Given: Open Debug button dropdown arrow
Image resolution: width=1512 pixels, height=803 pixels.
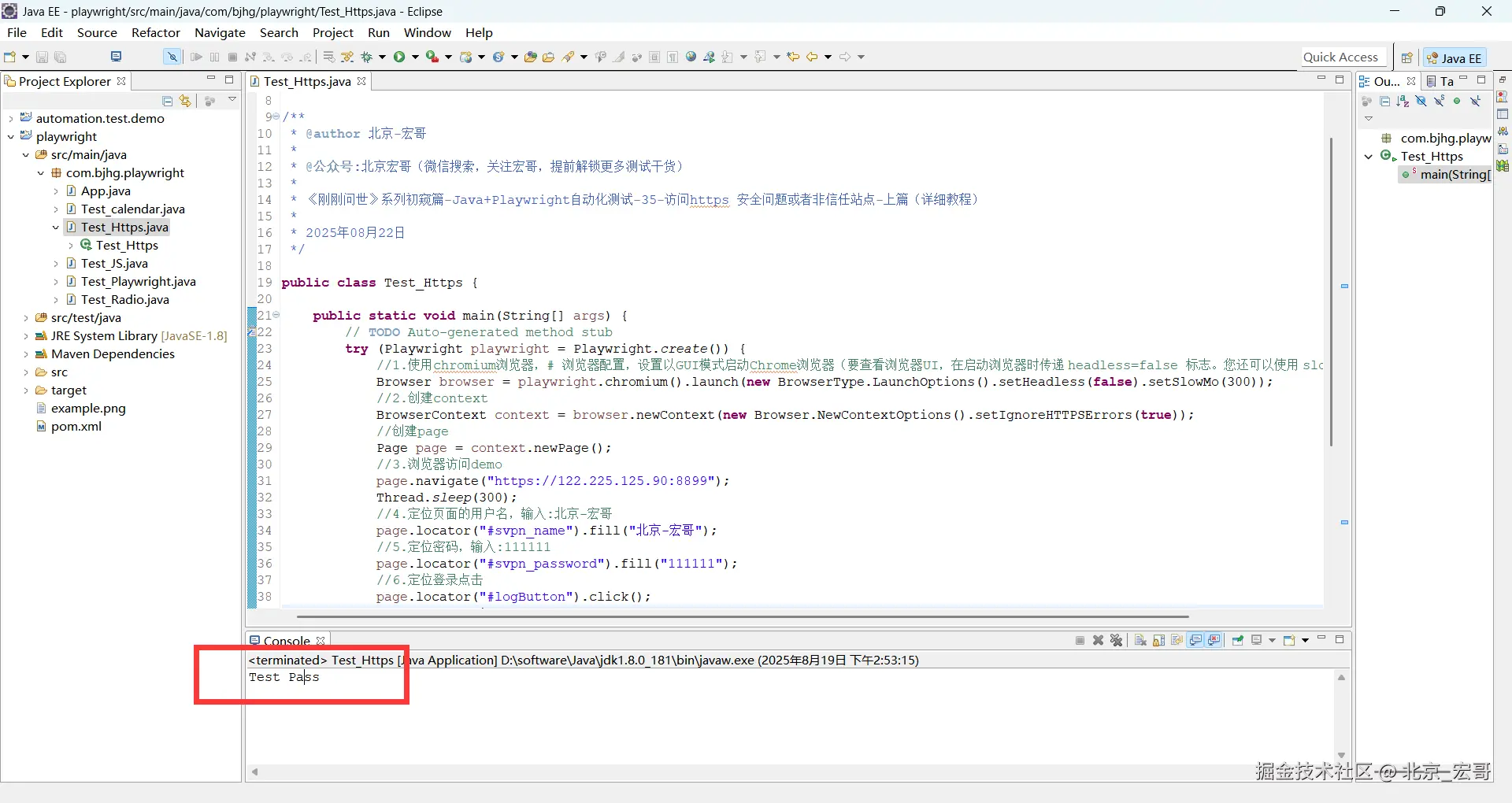Looking at the screenshot, I should pos(382,57).
